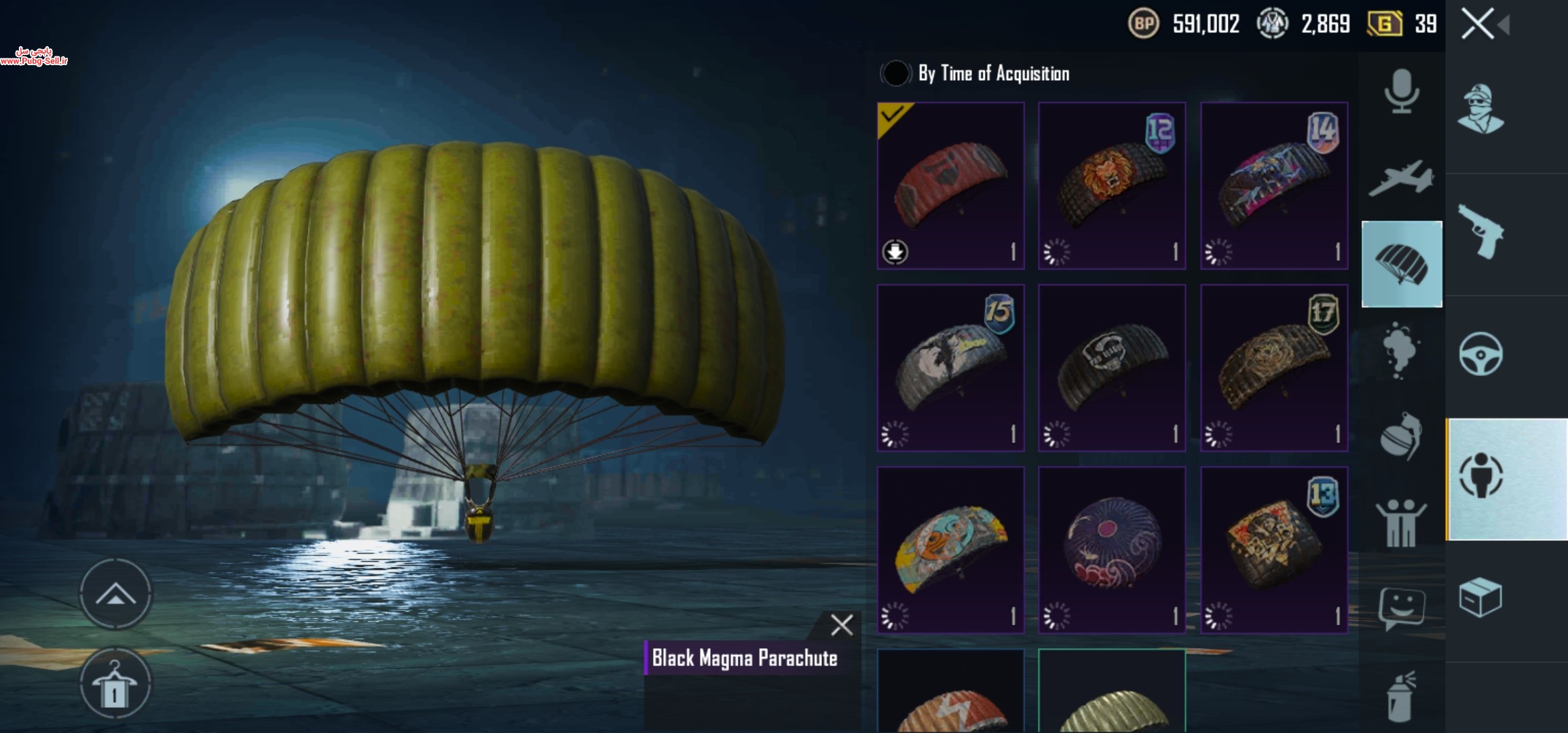Open the grenade skins category
The image size is (1568, 733).
tap(1401, 436)
